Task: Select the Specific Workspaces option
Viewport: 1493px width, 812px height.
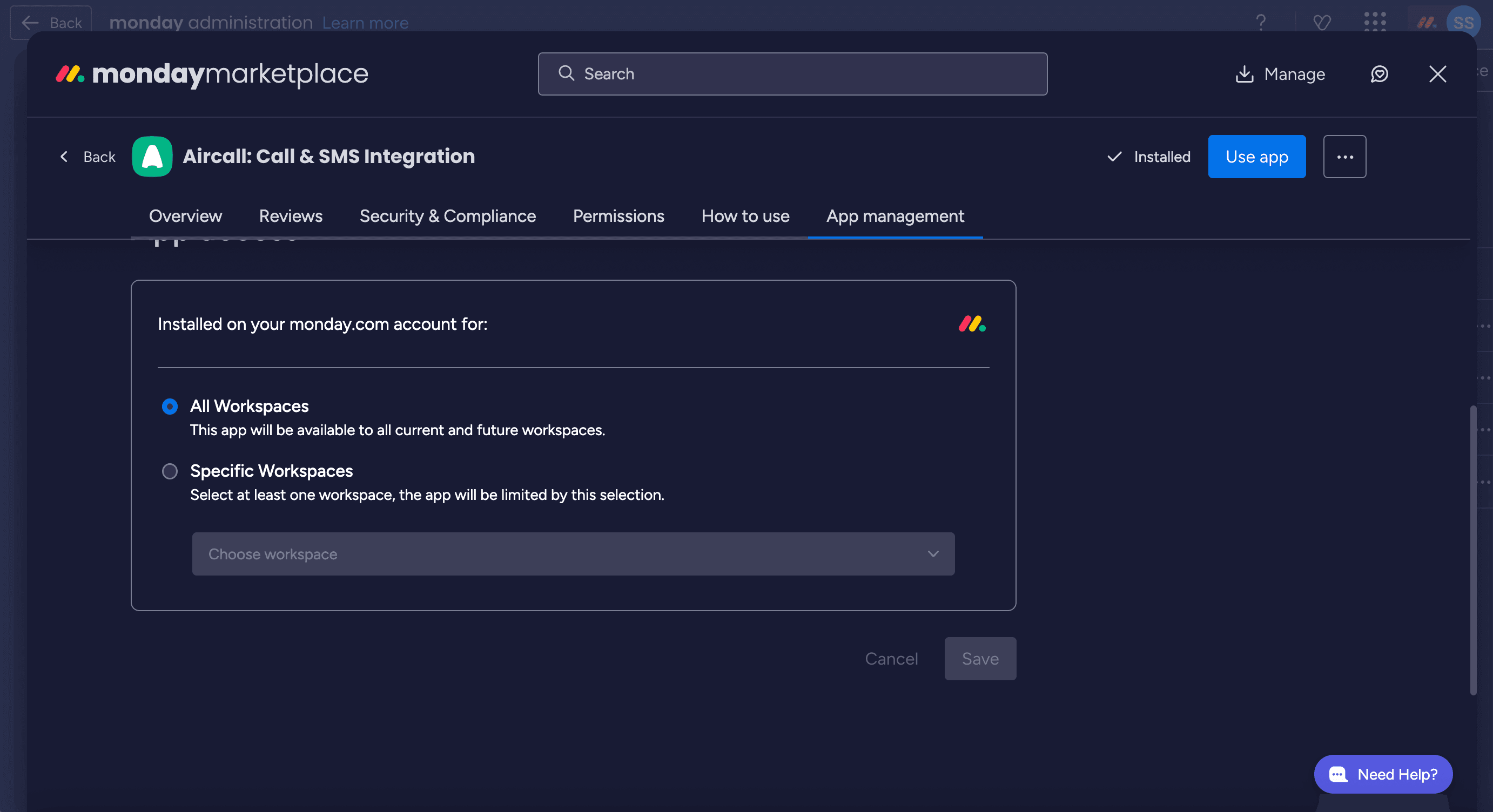Action: coord(170,471)
